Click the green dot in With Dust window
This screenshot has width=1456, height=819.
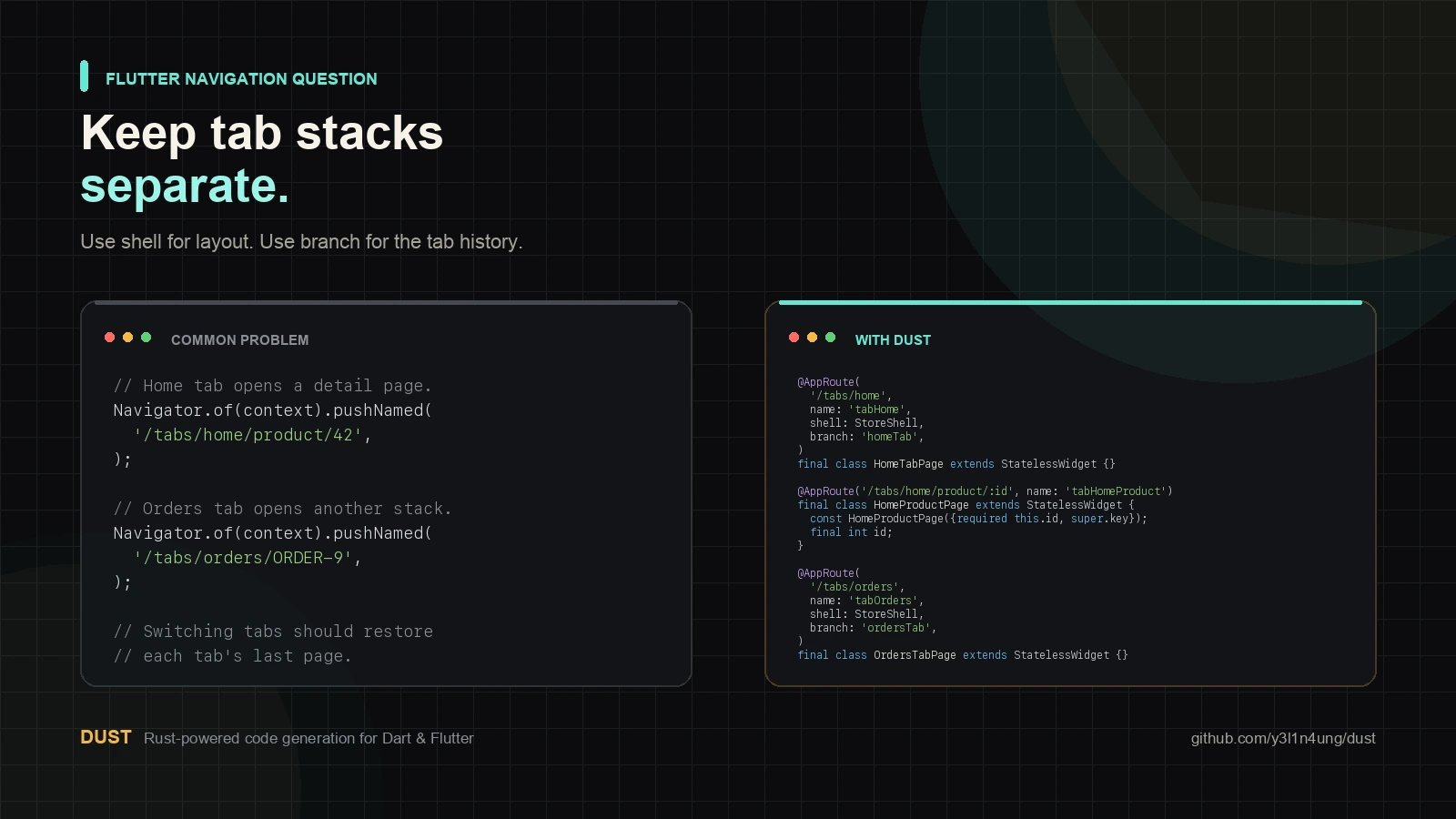point(830,338)
